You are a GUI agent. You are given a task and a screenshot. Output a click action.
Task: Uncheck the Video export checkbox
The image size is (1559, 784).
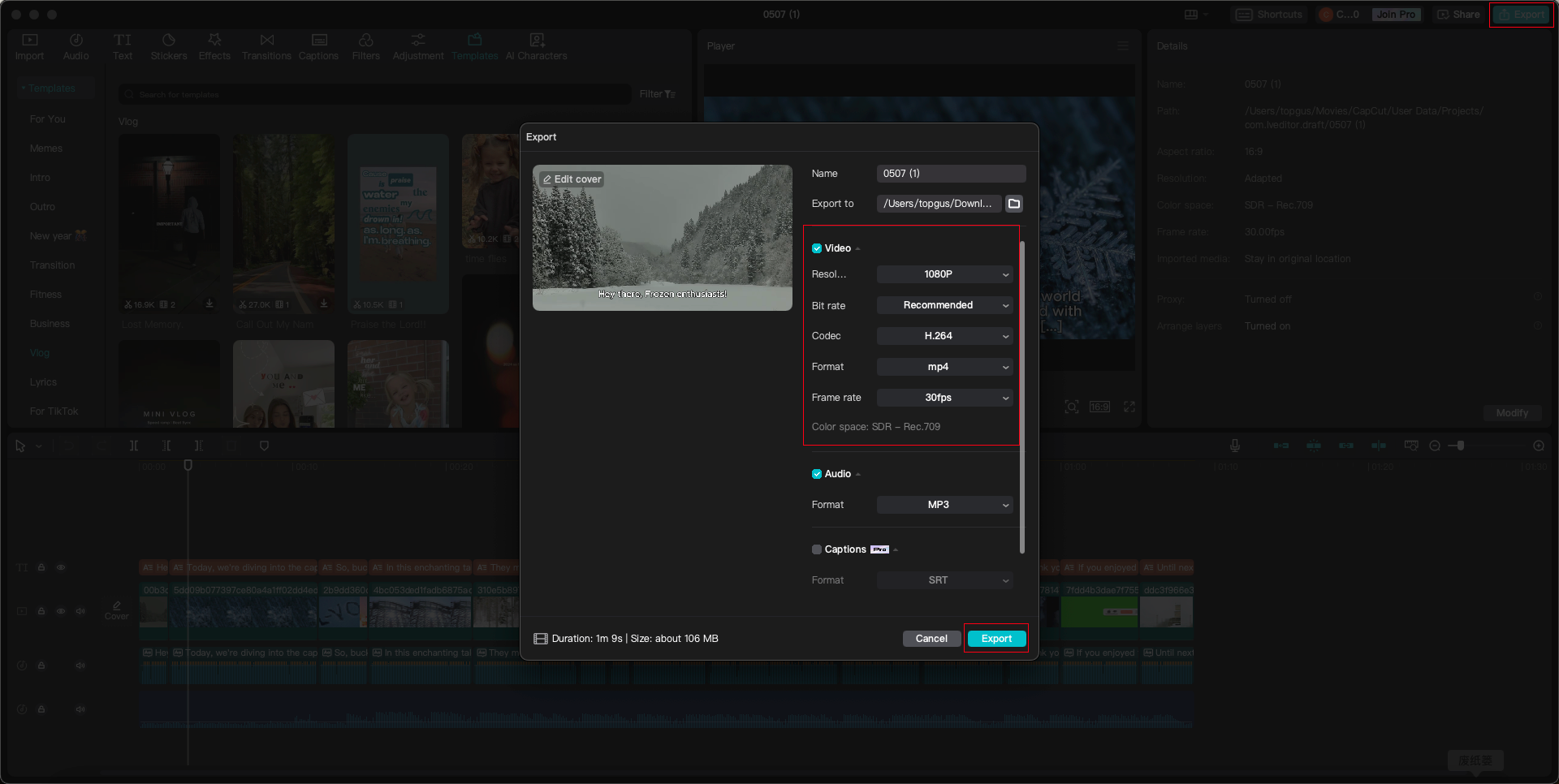click(x=817, y=248)
